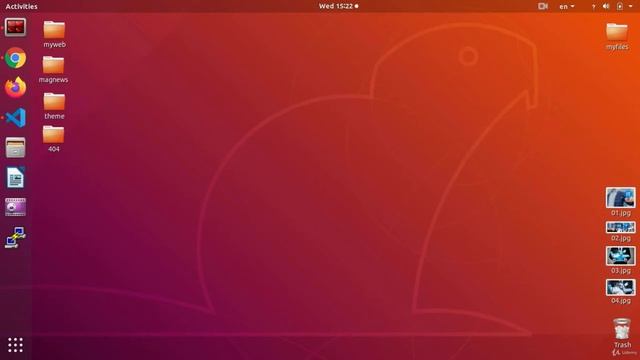Click the battery icon in top bar
This screenshot has height=360, width=640.
click(620, 6)
